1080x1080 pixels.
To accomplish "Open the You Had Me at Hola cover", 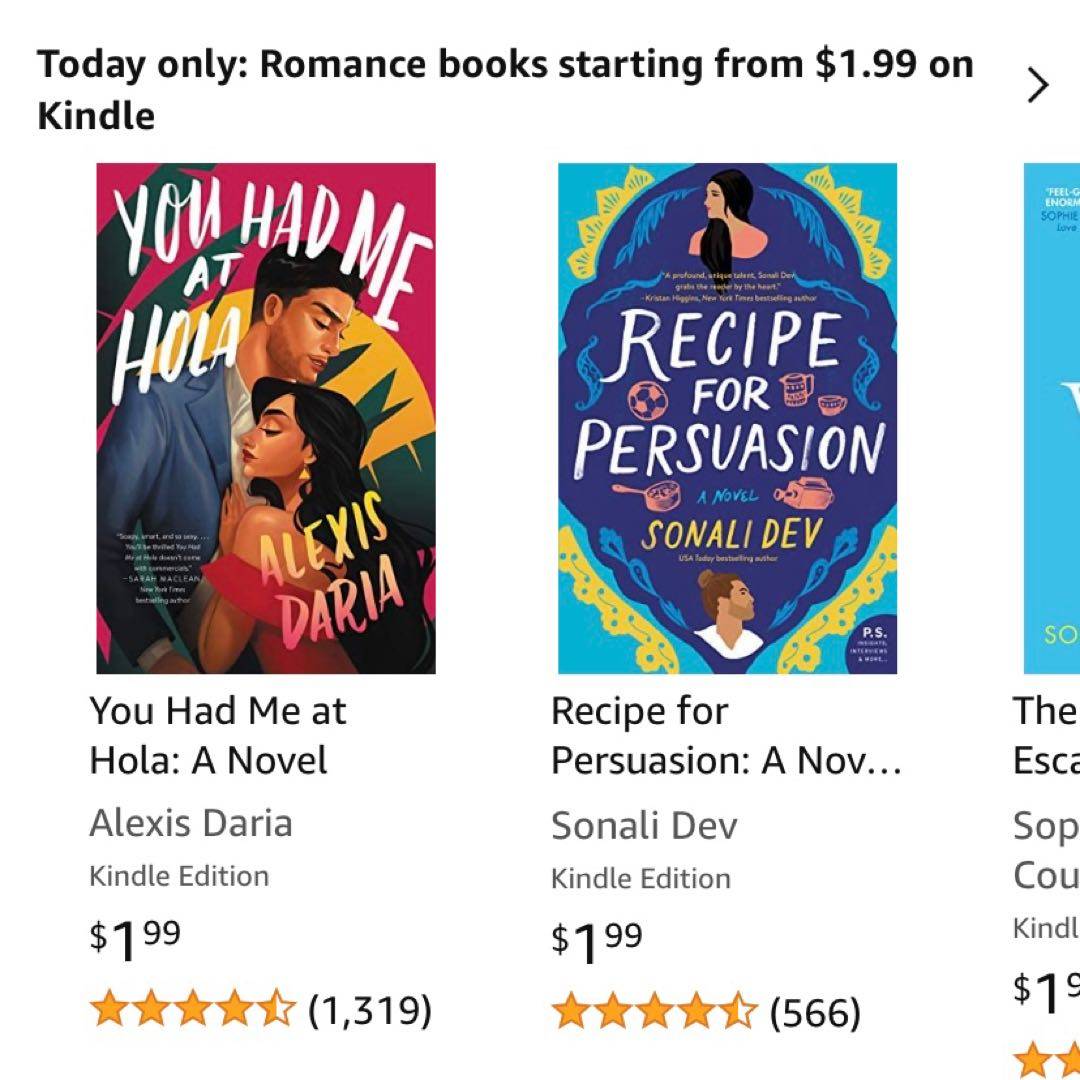I will point(266,418).
